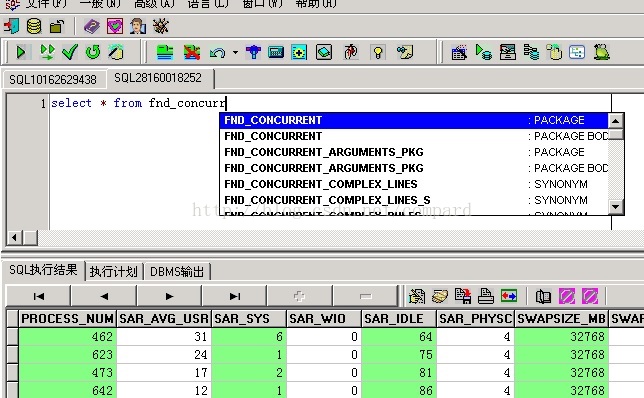Click the first magenta slashed icon

coord(567,296)
